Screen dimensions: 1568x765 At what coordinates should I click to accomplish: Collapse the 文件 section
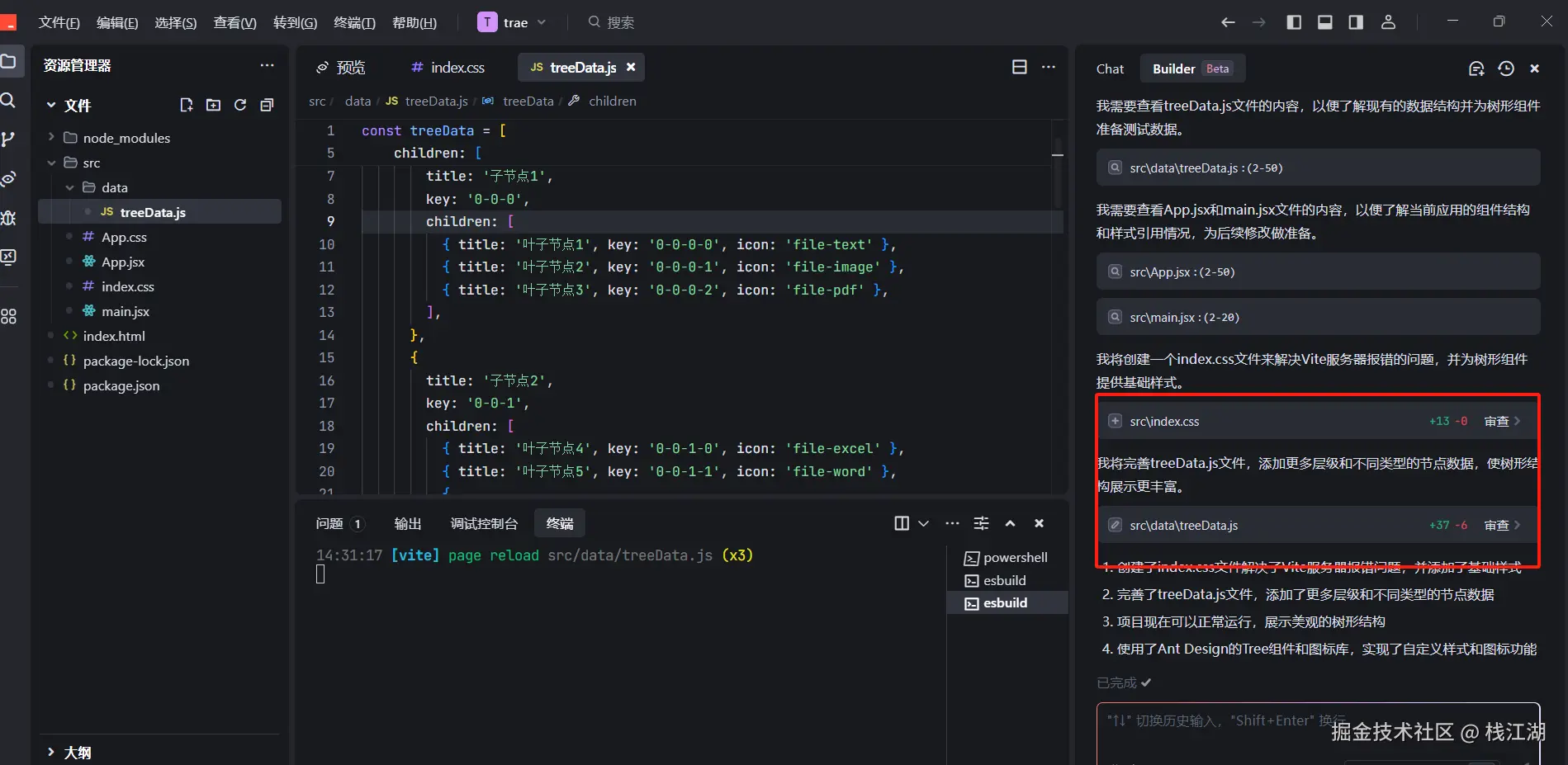point(51,105)
